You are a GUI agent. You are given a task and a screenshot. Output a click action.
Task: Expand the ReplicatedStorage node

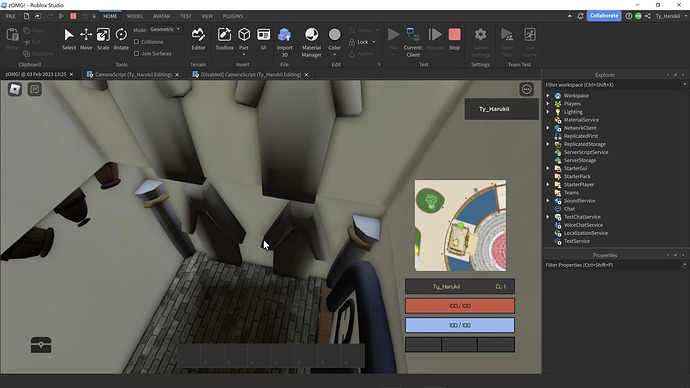click(x=548, y=144)
